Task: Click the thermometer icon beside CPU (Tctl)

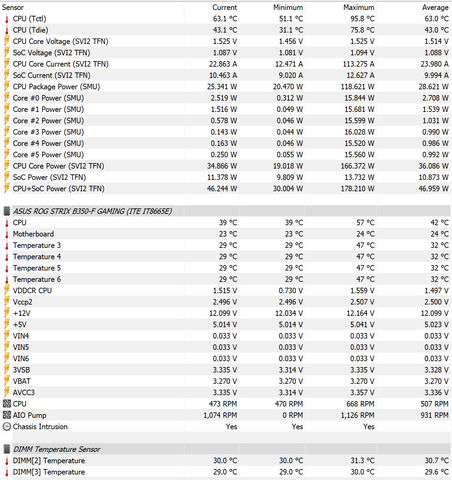Action: (x=7, y=19)
